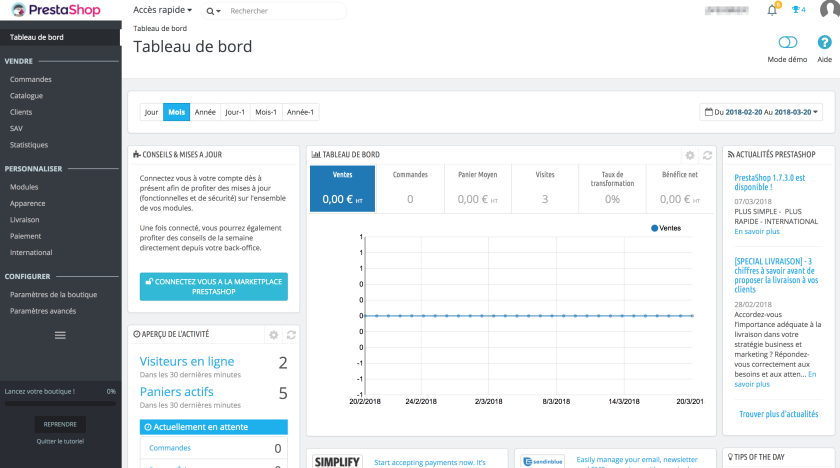This screenshot has width=840, height=468.
Task: Open settings gear in Tableau de bord panel
Action: (690, 155)
